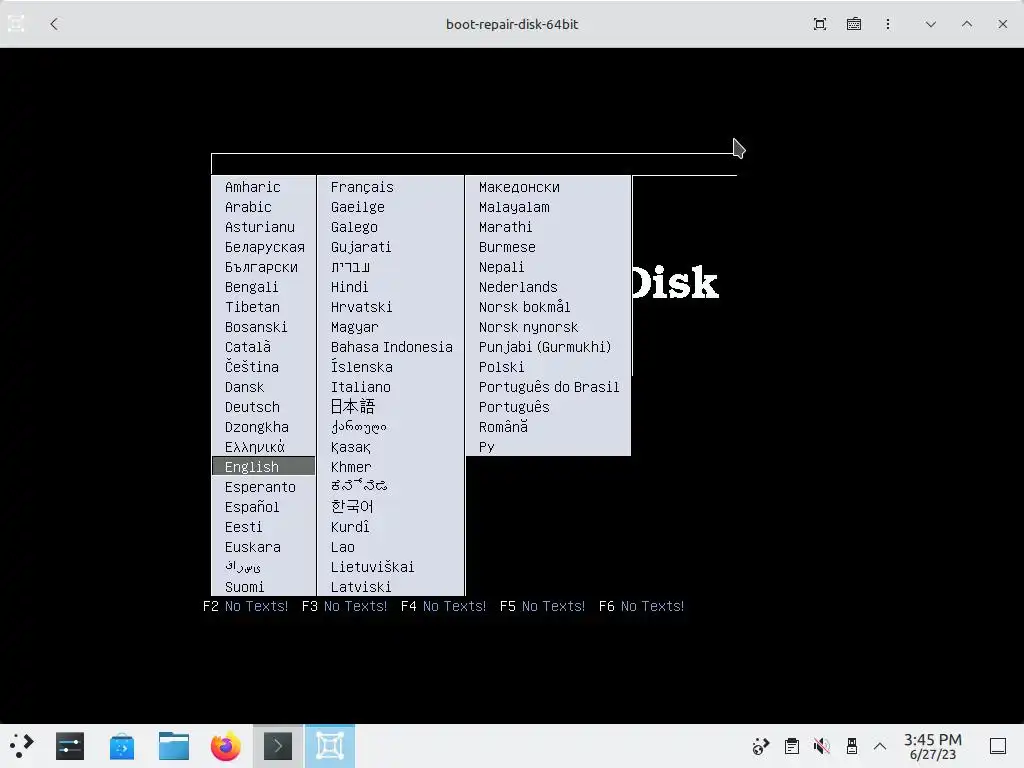Image resolution: width=1024 pixels, height=768 pixels.
Task: Show desktop using the panel corner button
Action: 998,746
